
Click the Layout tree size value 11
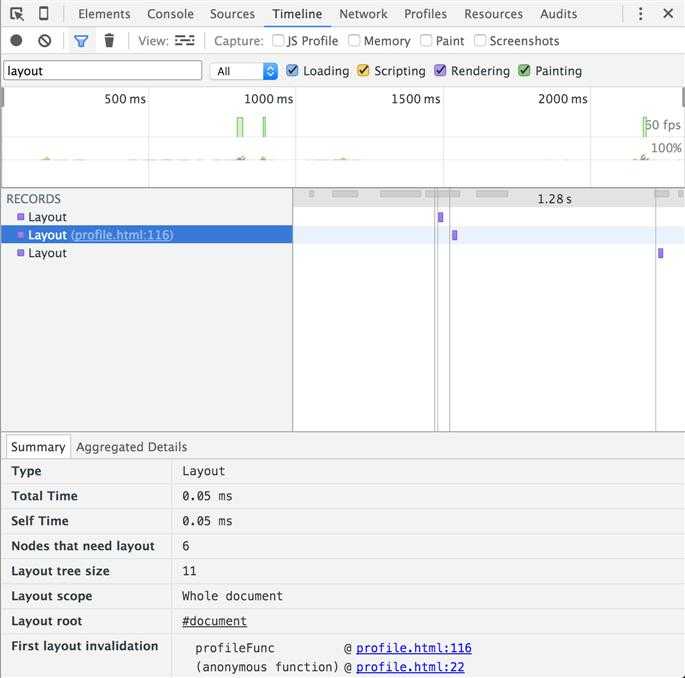189,571
